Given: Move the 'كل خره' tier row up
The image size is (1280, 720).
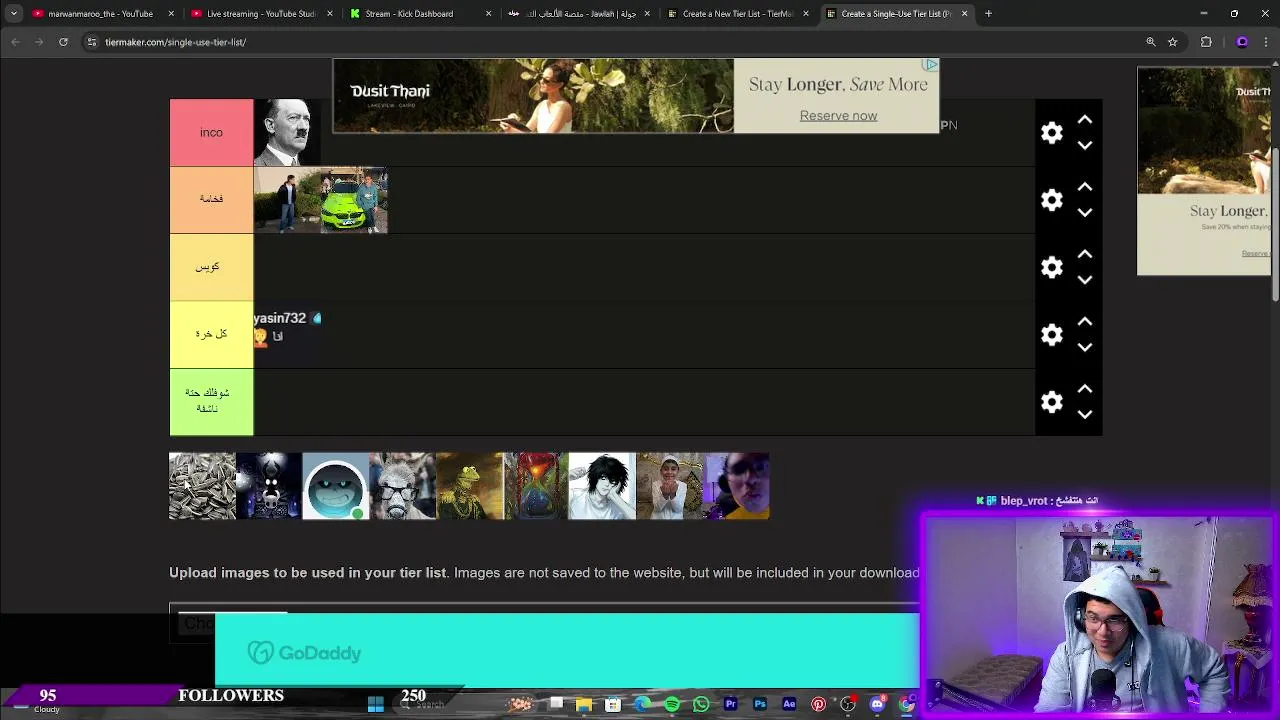Looking at the screenshot, I should (1085, 322).
